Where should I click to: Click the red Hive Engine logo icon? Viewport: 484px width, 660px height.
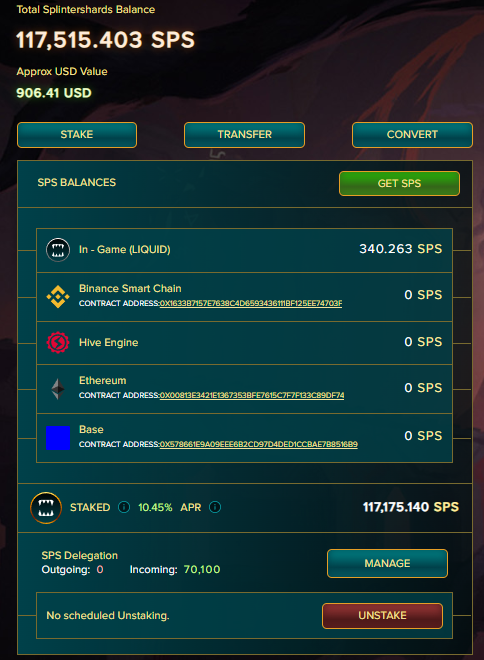(x=58, y=342)
